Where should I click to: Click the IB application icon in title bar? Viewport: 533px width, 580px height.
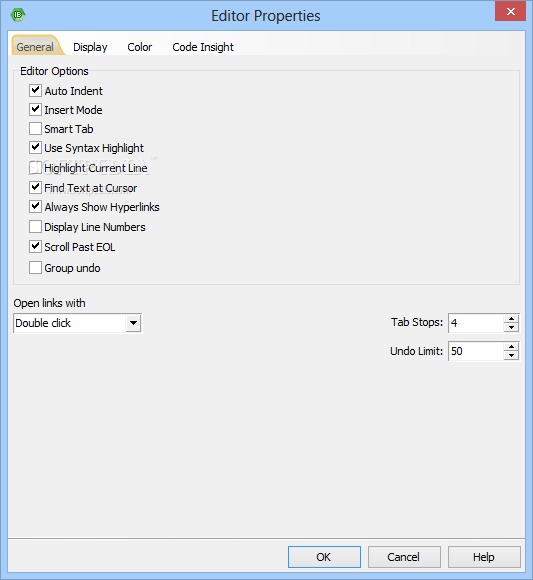coord(17,15)
